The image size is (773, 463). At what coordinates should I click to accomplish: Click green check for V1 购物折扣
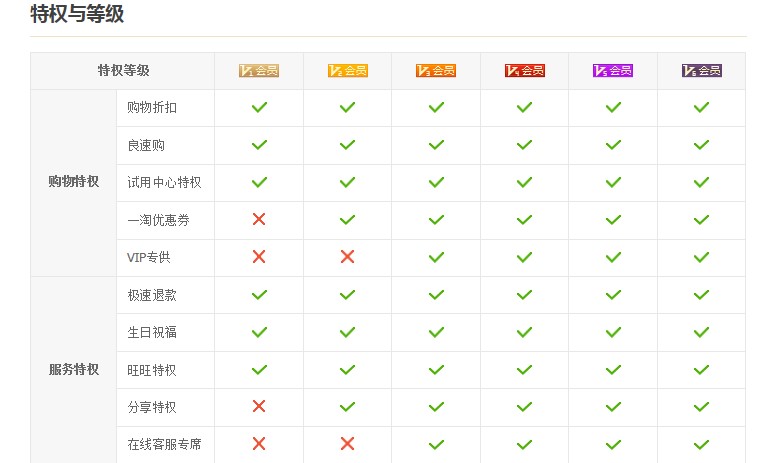click(259, 107)
